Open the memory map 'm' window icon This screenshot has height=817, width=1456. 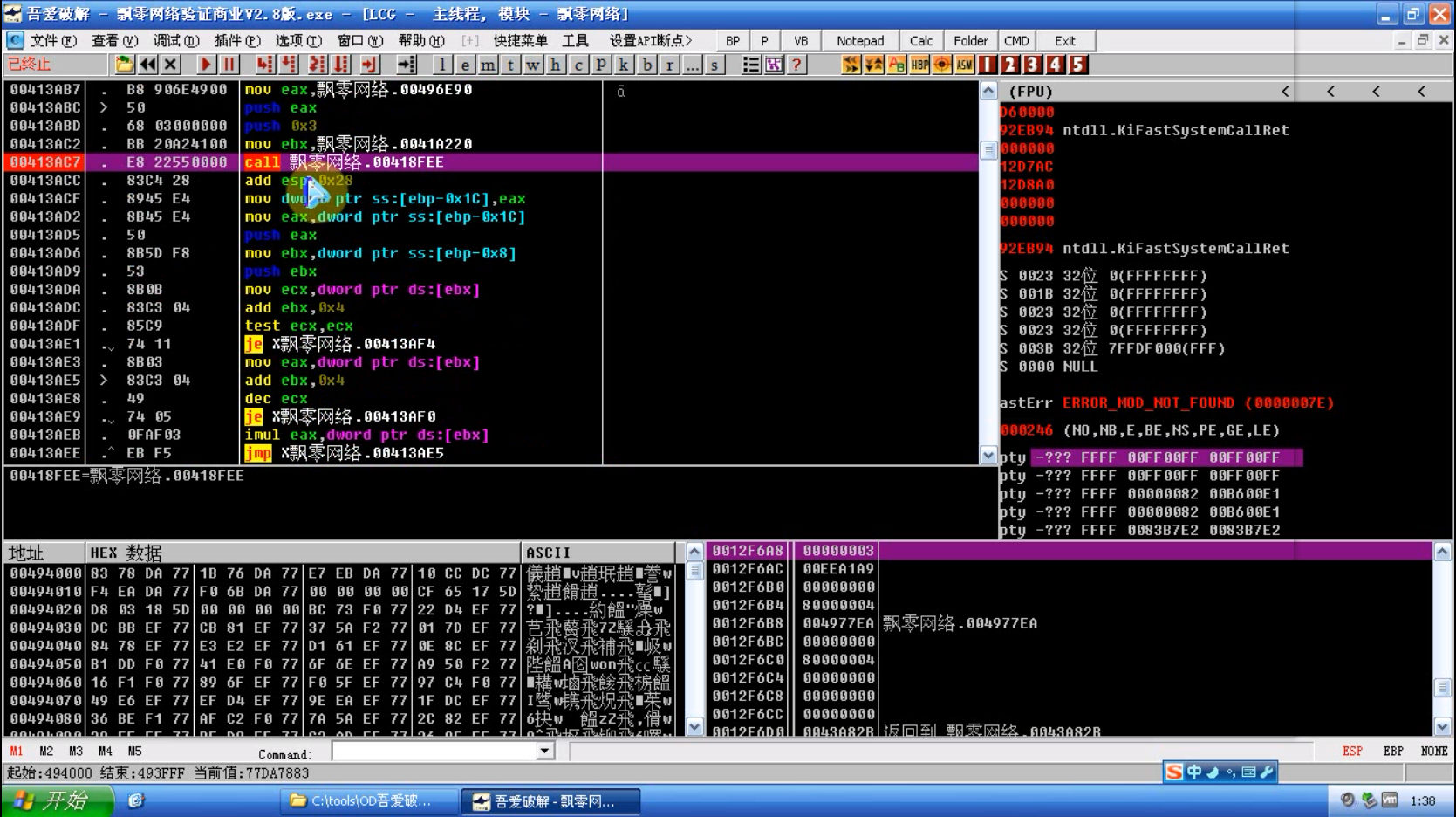488,65
